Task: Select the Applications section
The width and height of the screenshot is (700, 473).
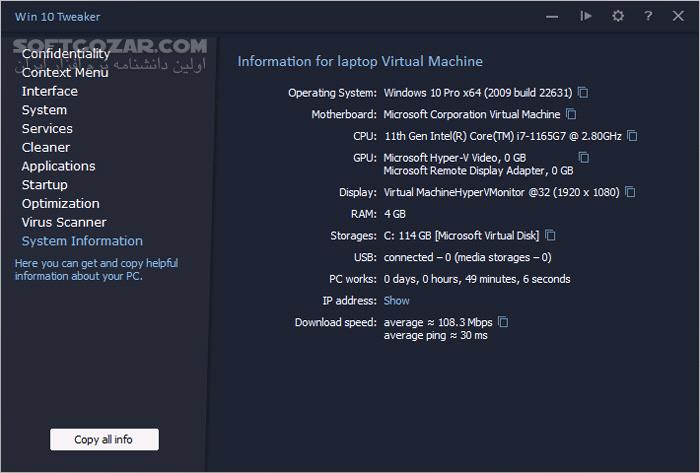Action: click(x=58, y=166)
